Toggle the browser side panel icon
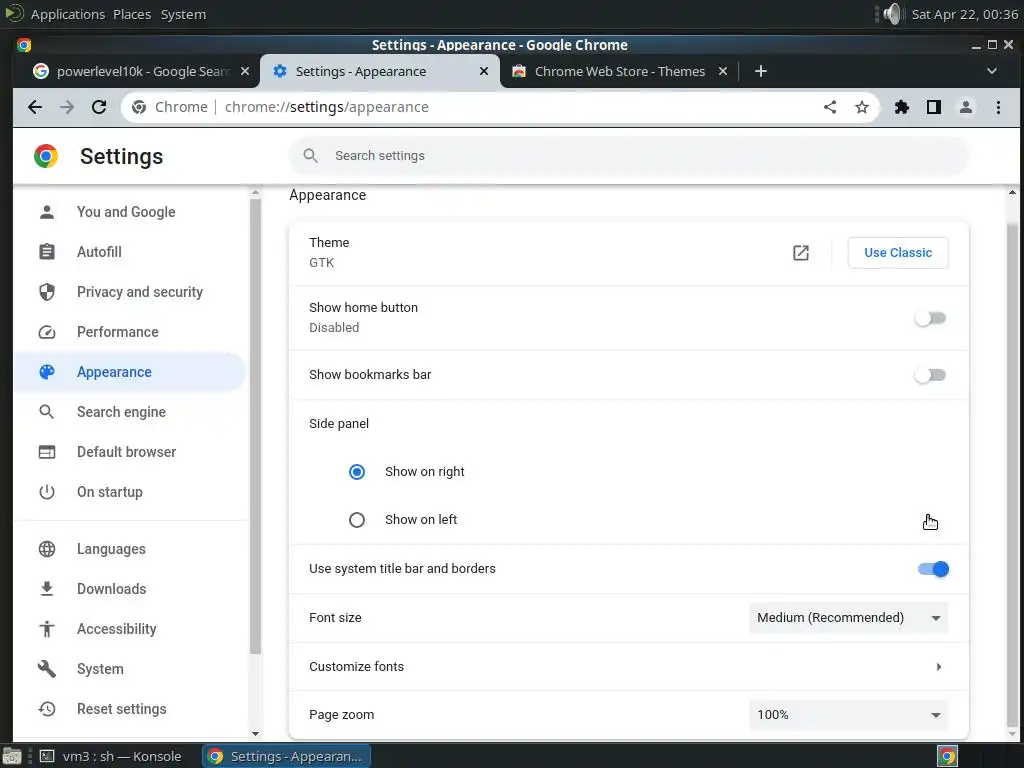Image resolution: width=1024 pixels, height=768 pixels. (934, 107)
